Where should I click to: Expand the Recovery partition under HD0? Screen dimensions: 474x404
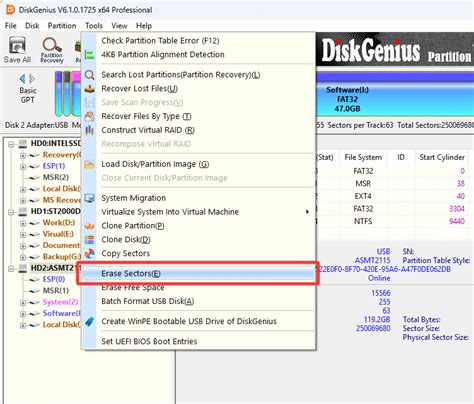pos(23,155)
